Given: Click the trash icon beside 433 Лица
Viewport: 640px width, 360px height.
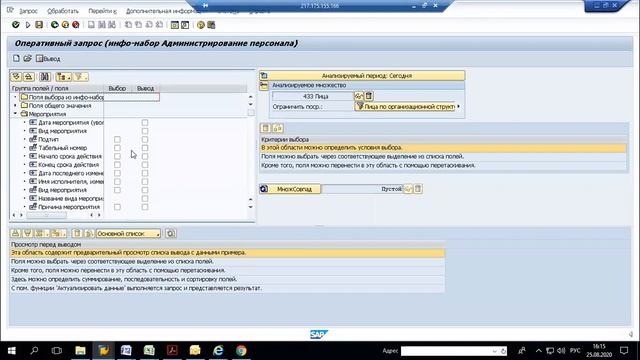Looking at the screenshot, I should [369, 96].
